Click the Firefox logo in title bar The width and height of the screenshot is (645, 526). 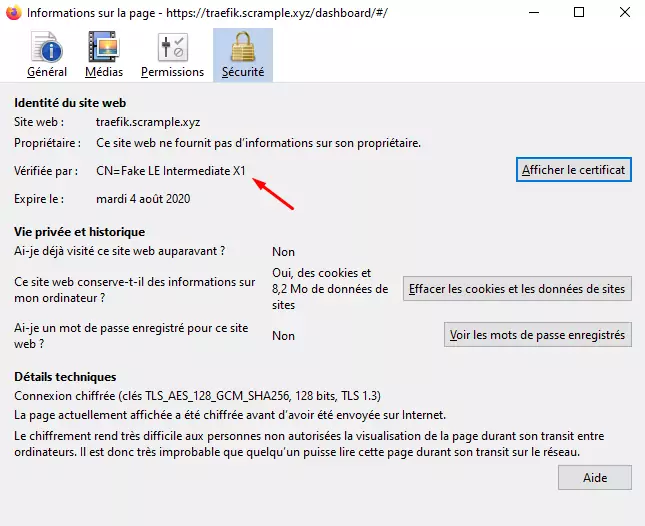(x=14, y=12)
